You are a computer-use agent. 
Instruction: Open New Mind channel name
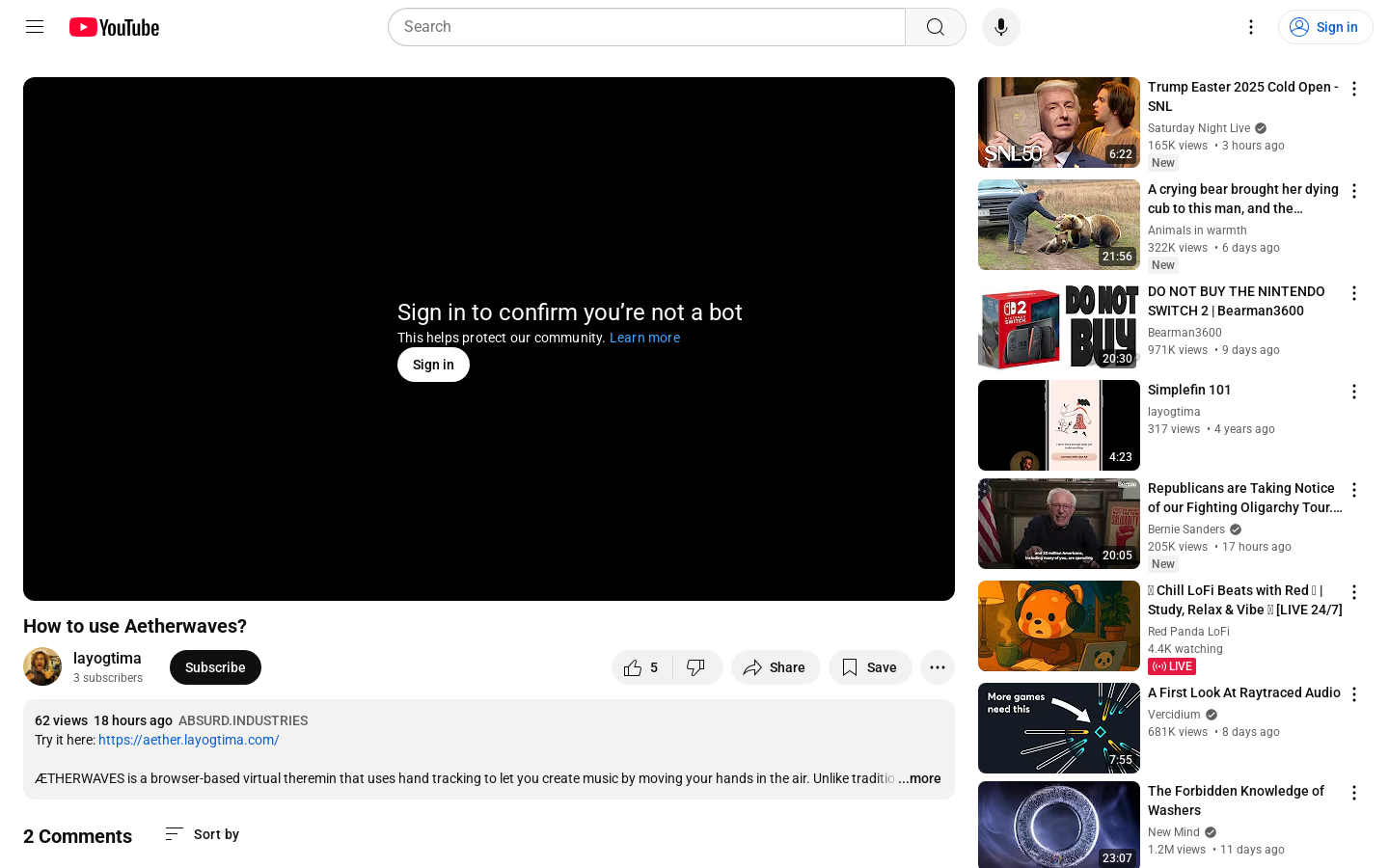pyautogui.click(x=1174, y=832)
